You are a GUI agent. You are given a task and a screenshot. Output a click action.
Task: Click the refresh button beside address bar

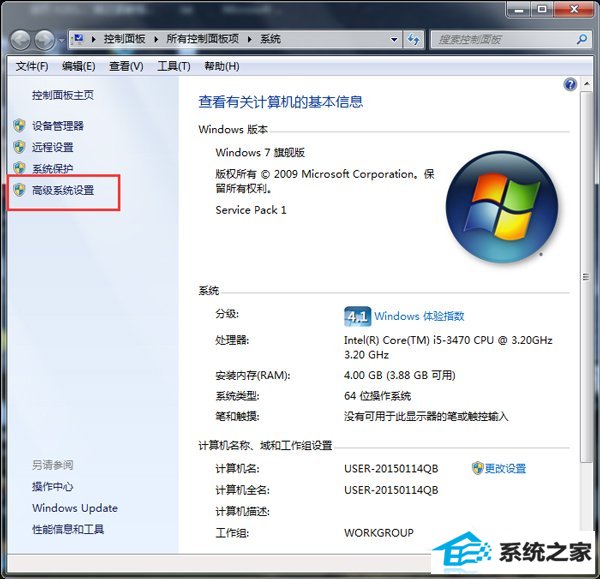coord(413,39)
